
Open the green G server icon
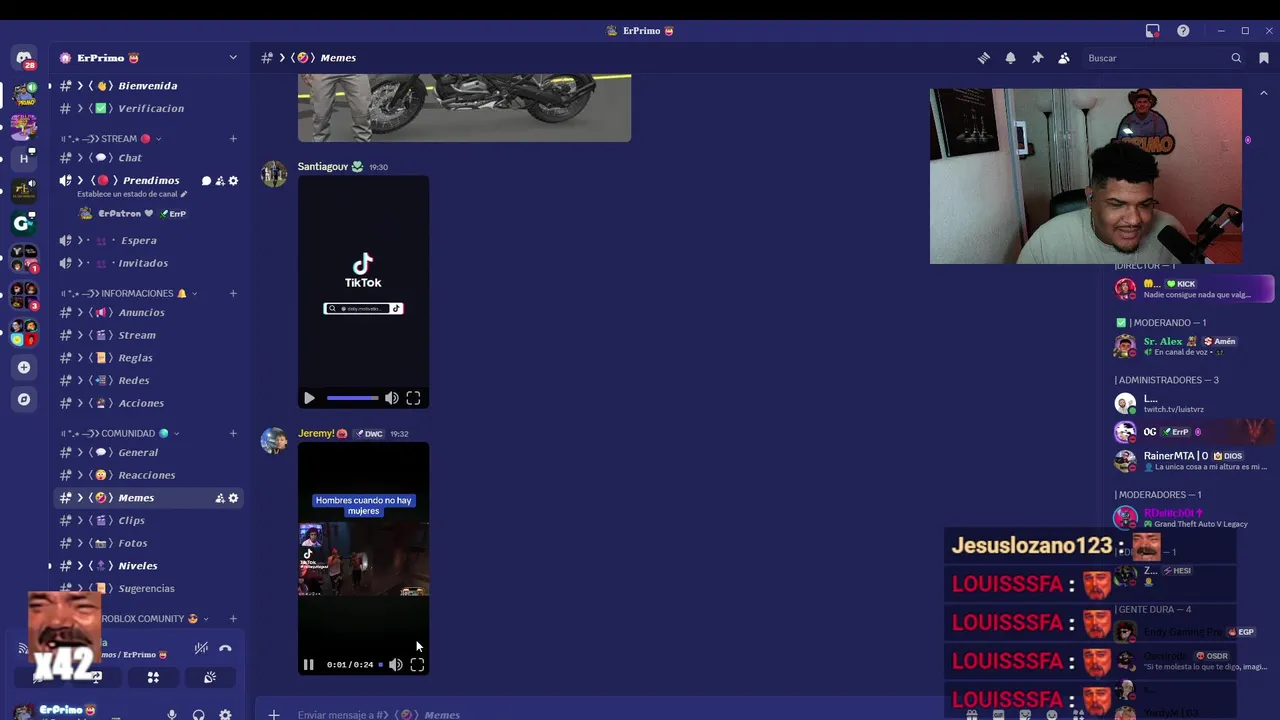click(24, 222)
